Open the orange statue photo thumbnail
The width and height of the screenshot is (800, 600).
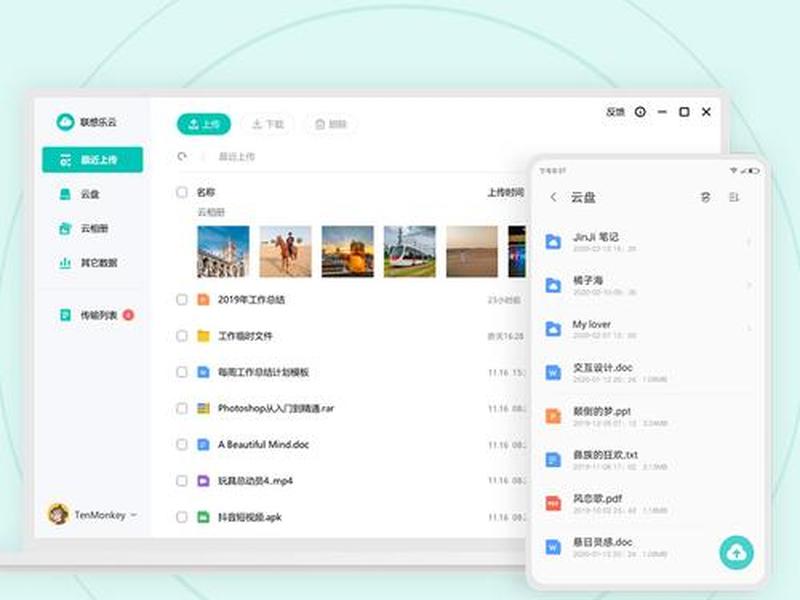coord(347,252)
